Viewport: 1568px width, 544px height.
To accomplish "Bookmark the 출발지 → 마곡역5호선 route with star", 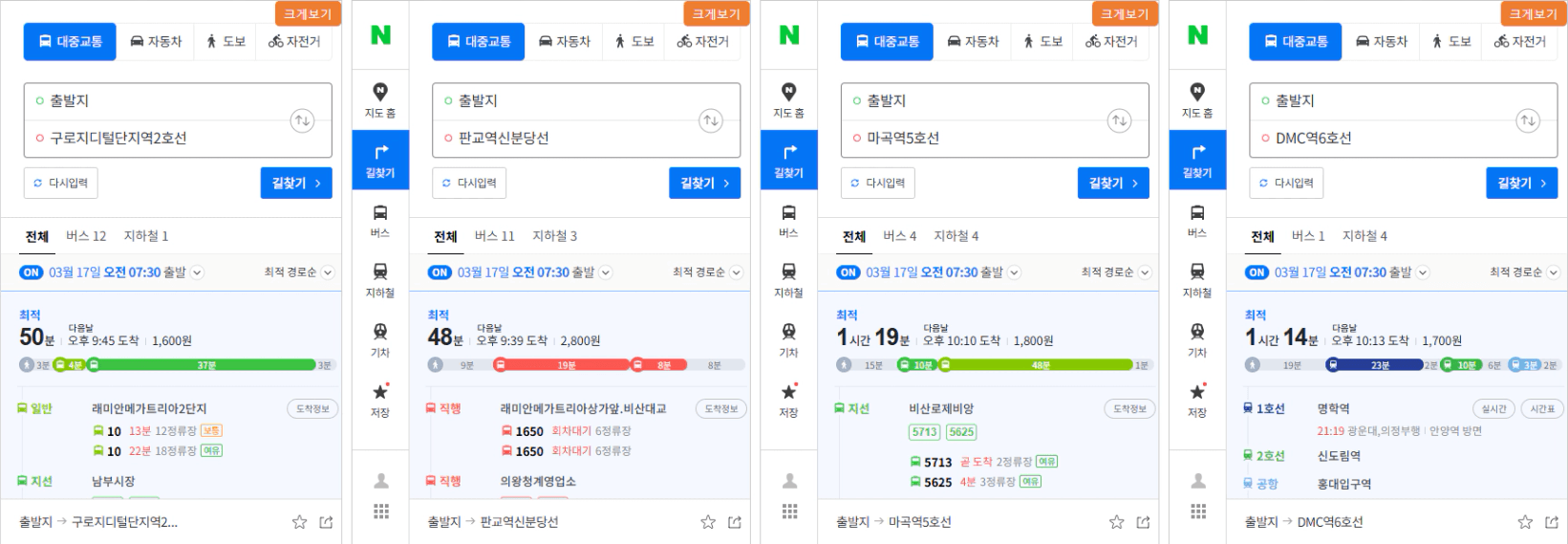I will click(1116, 522).
